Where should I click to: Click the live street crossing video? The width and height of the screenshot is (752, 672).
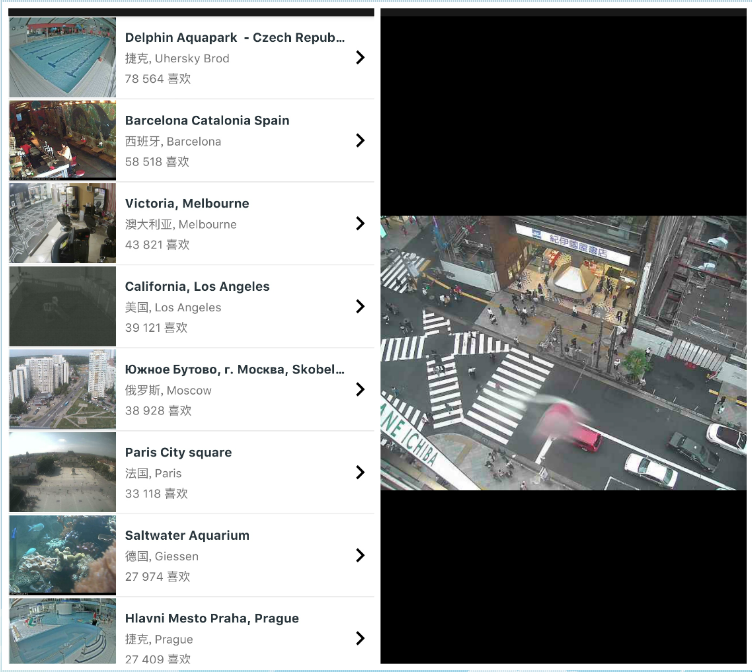click(563, 353)
